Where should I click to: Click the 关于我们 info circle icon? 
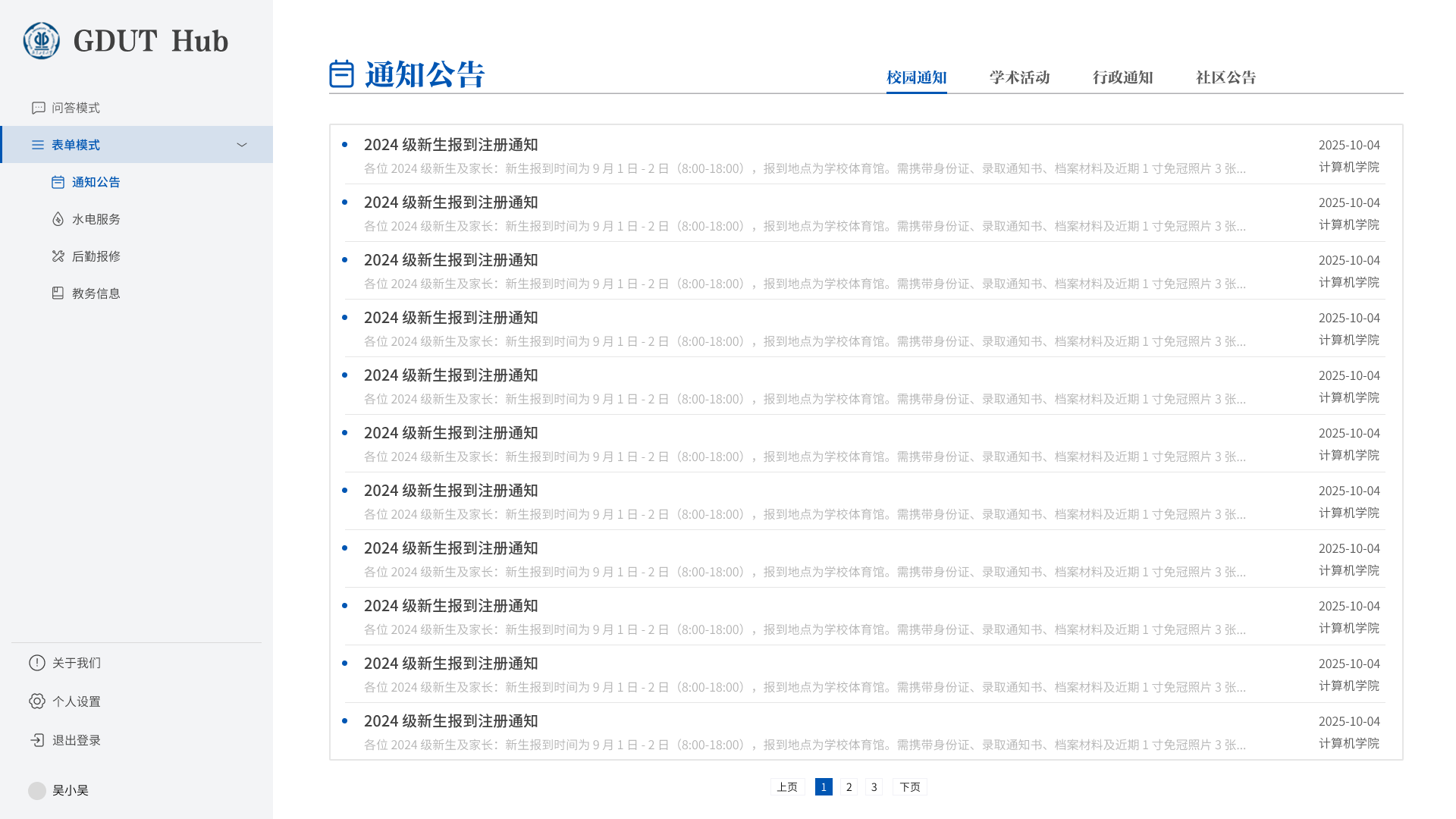(x=36, y=663)
